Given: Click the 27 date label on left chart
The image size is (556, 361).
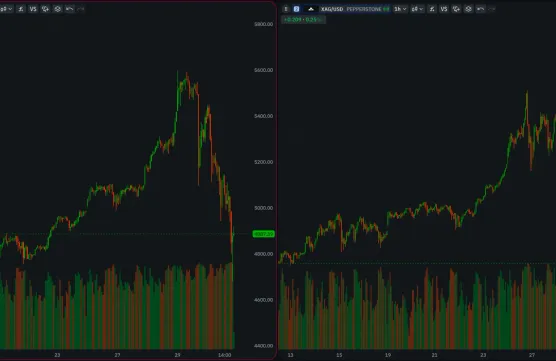Looking at the screenshot, I should click(x=117, y=355).
